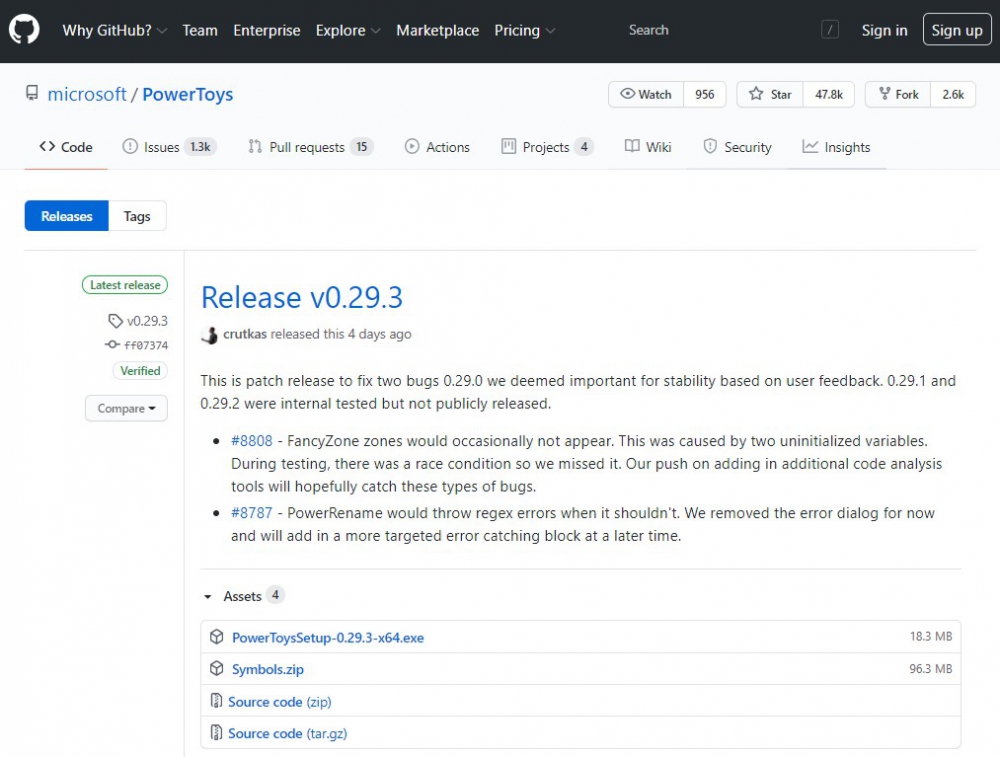1000x757 pixels.
Task: Click the Pull requests 15 counter badge
Action: (x=362, y=147)
